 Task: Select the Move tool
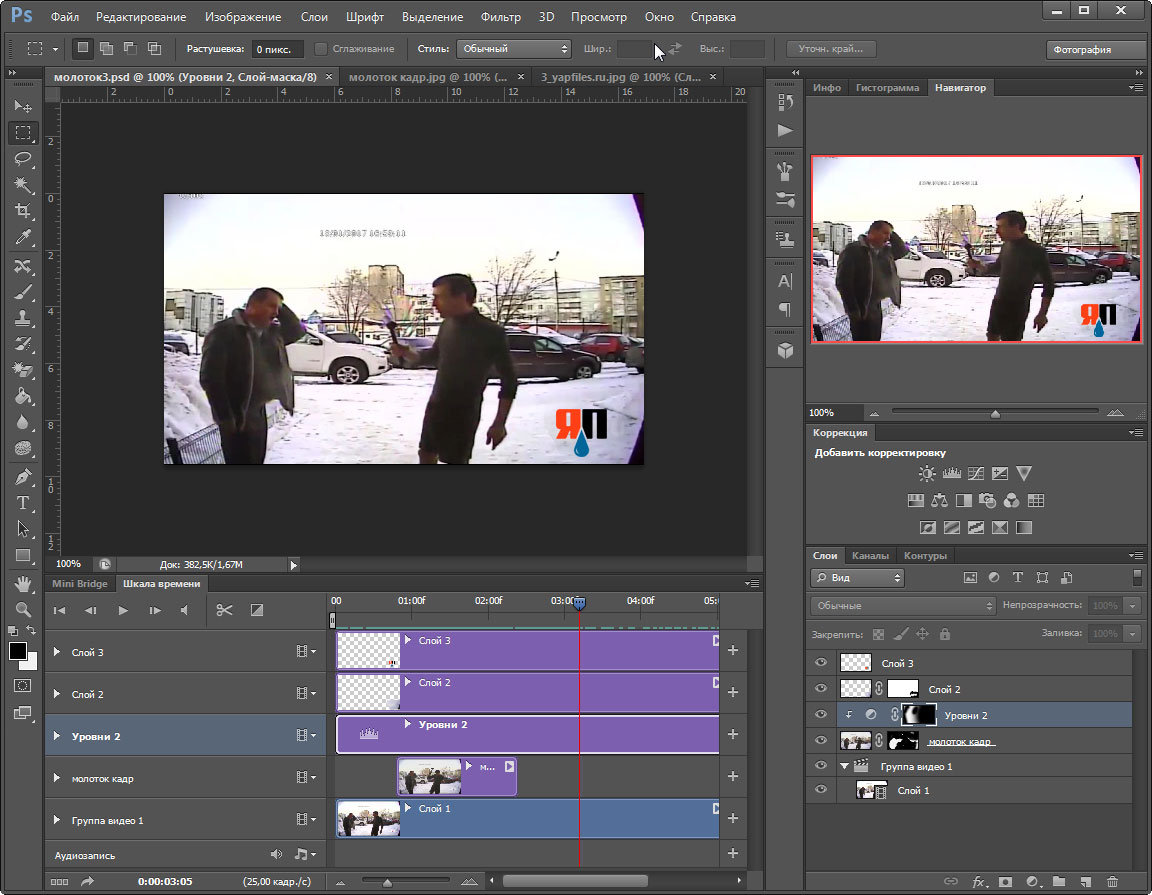[x=23, y=107]
